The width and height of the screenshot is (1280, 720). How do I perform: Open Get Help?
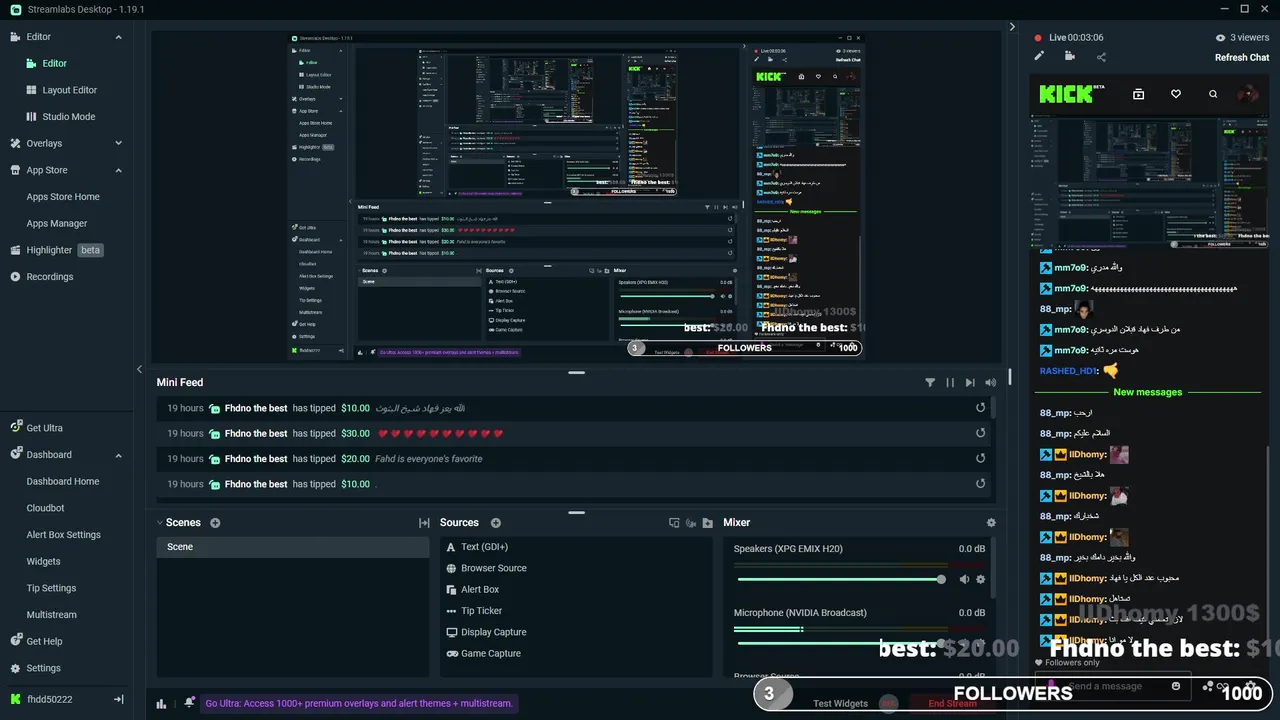click(44, 642)
